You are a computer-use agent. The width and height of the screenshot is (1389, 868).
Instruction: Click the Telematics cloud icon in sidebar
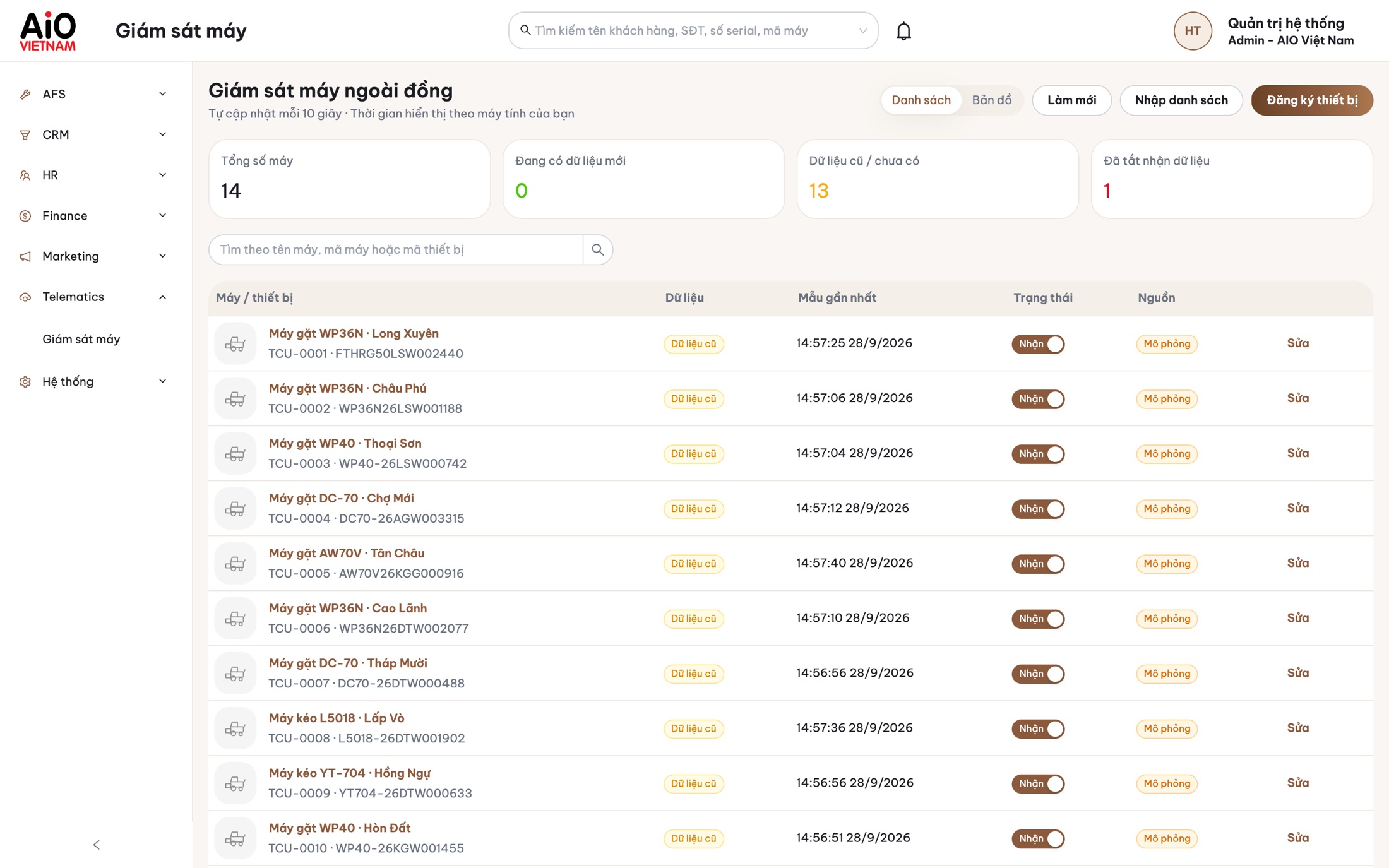[x=25, y=297]
